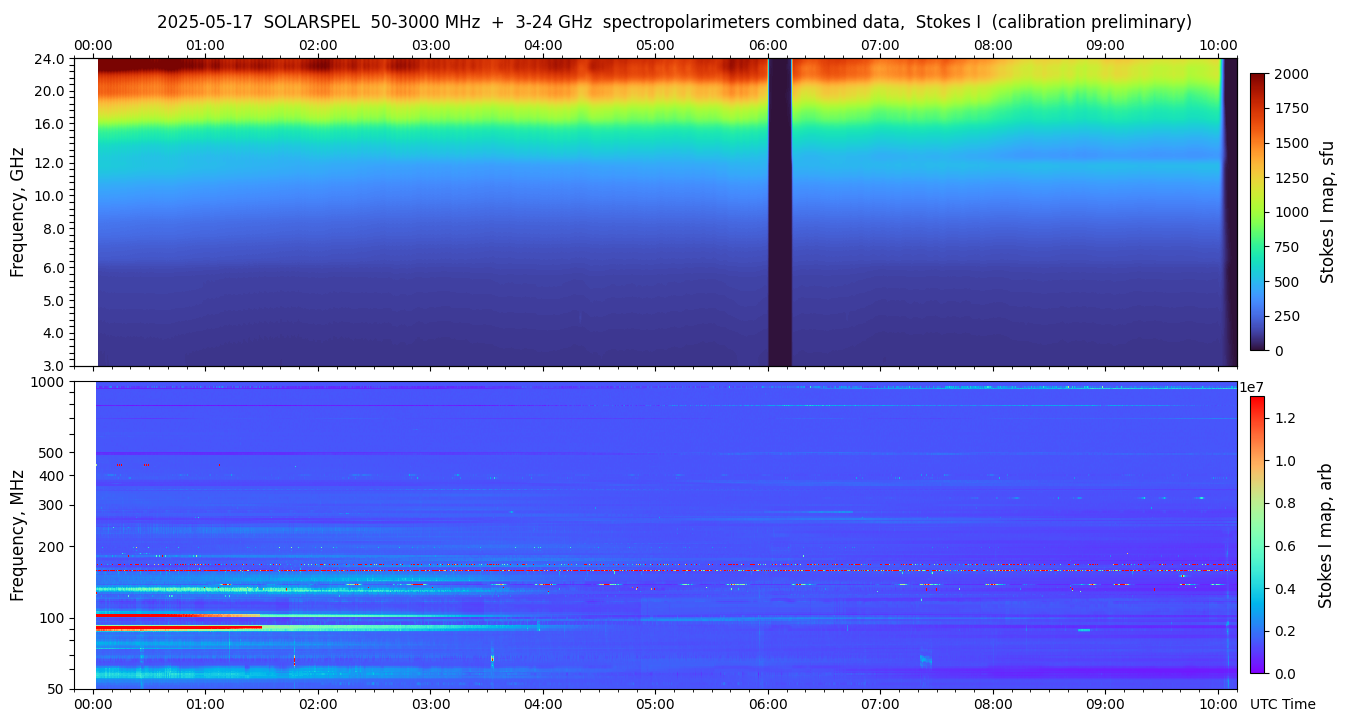The height and width of the screenshot is (725, 1350).
Task: Click the 16.0 GHz frequency tick label
Action: pos(51,125)
